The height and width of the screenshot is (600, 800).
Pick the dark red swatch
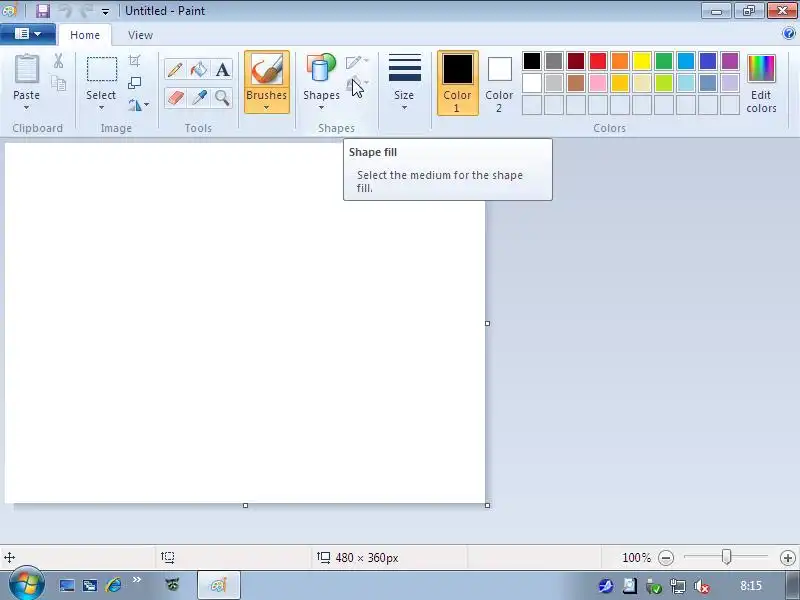pyautogui.click(x=576, y=61)
